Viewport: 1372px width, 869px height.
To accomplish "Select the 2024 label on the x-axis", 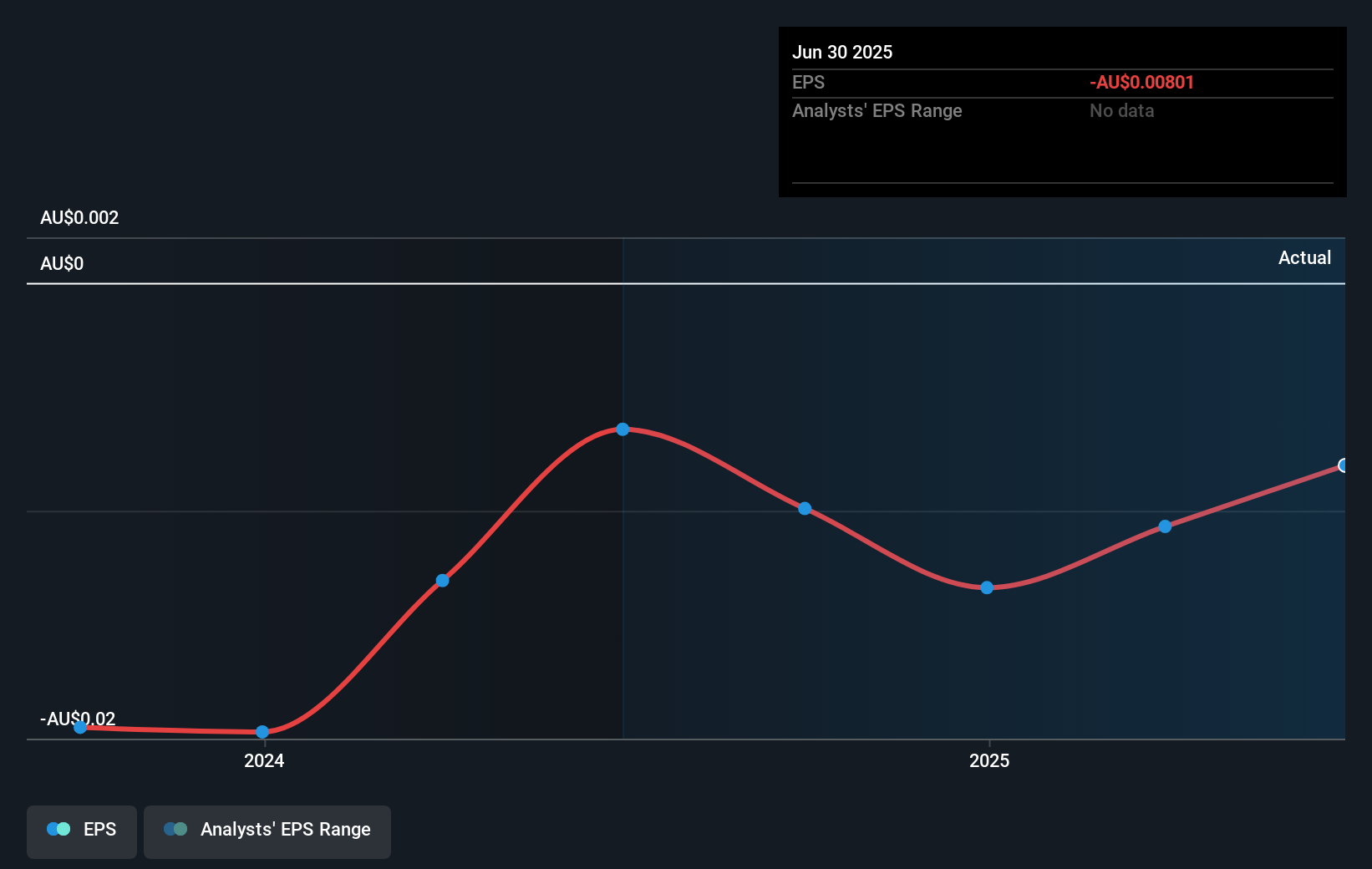I will pos(263,761).
